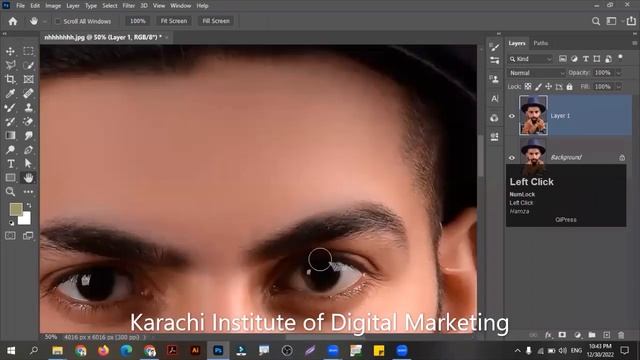Open the Select menu
Viewport: 640px width, 360px height.
pos(109,6)
